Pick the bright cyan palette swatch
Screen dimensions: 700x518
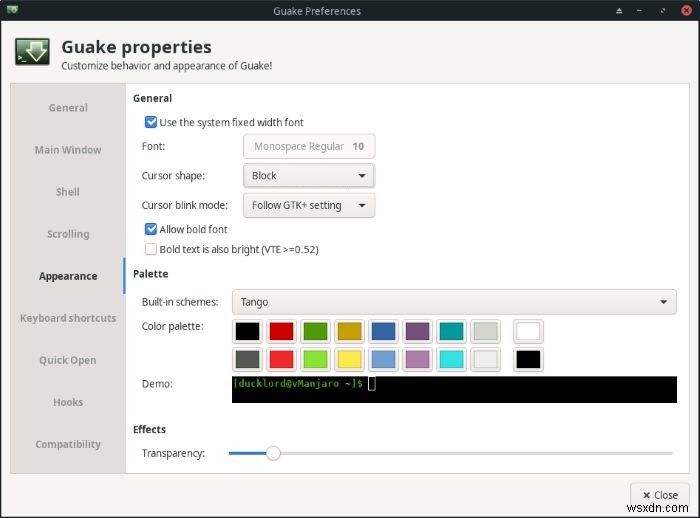tap(451, 359)
